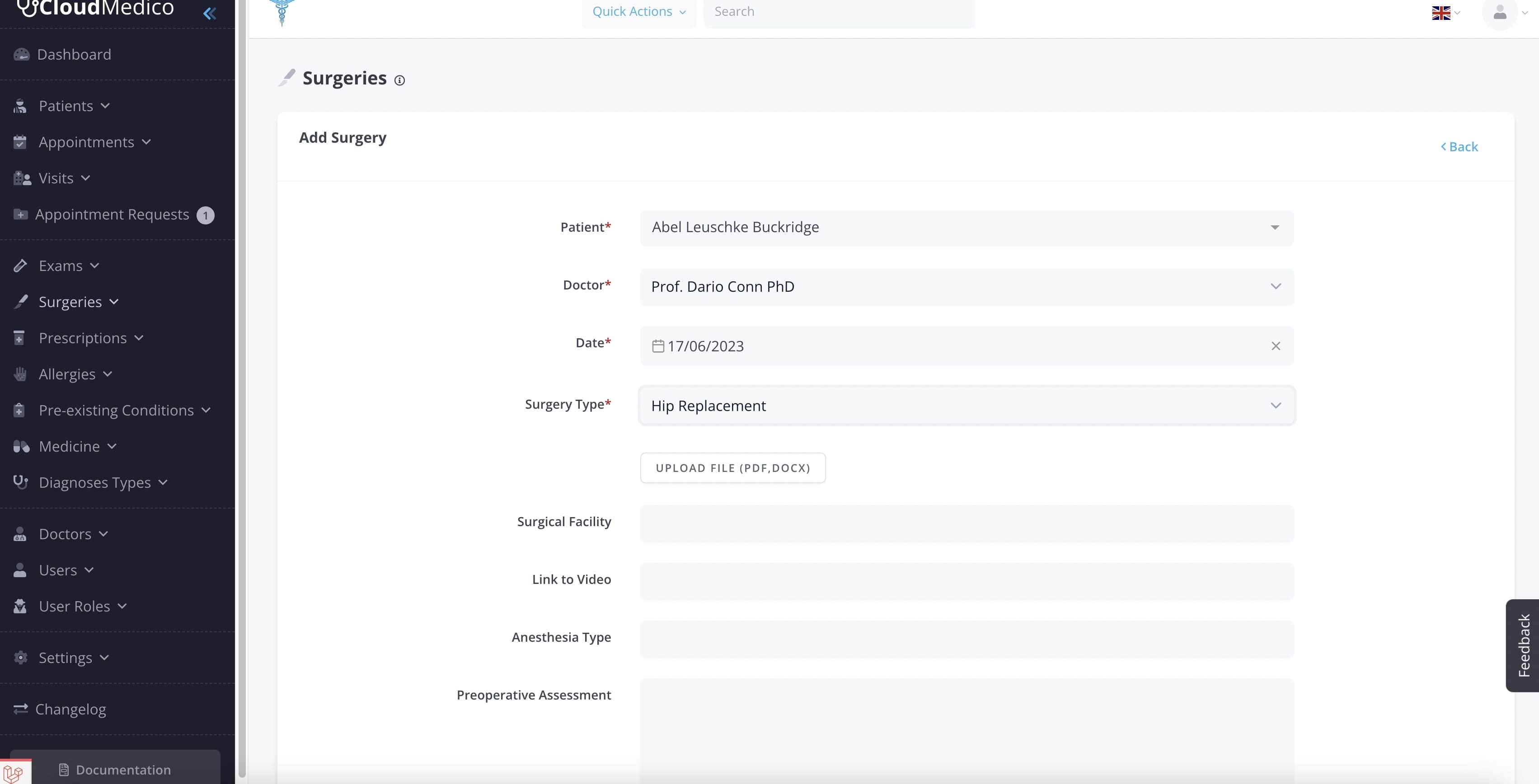The image size is (1539, 784).
Task: Expand the Patients menu chevron
Action: (x=105, y=106)
